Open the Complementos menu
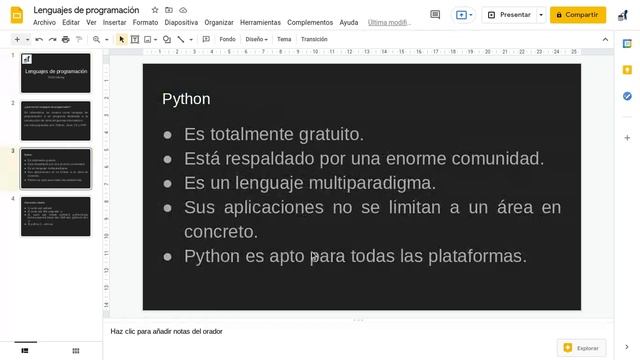The height and width of the screenshot is (360, 640). click(x=310, y=22)
